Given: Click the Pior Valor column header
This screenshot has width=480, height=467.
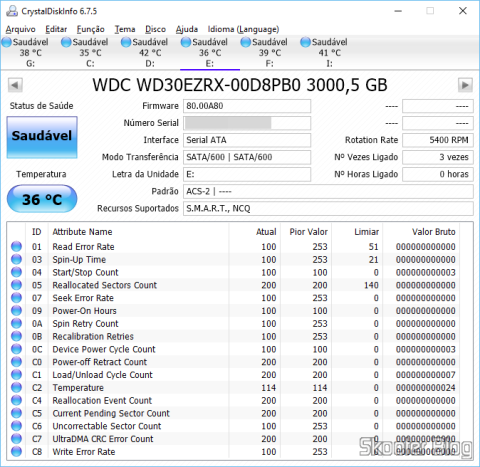Looking at the screenshot, I should pos(306,232).
